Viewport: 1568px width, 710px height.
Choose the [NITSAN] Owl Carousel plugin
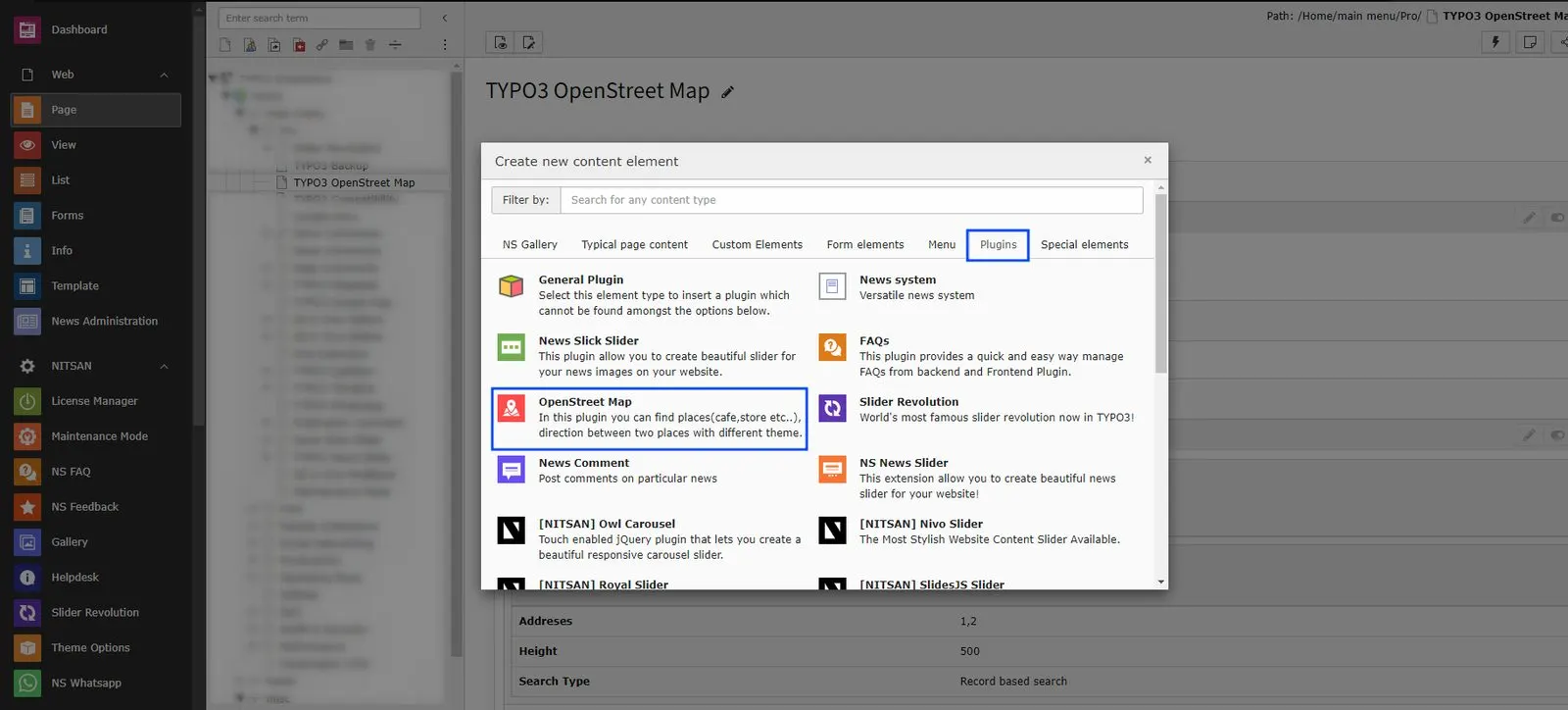click(x=650, y=539)
